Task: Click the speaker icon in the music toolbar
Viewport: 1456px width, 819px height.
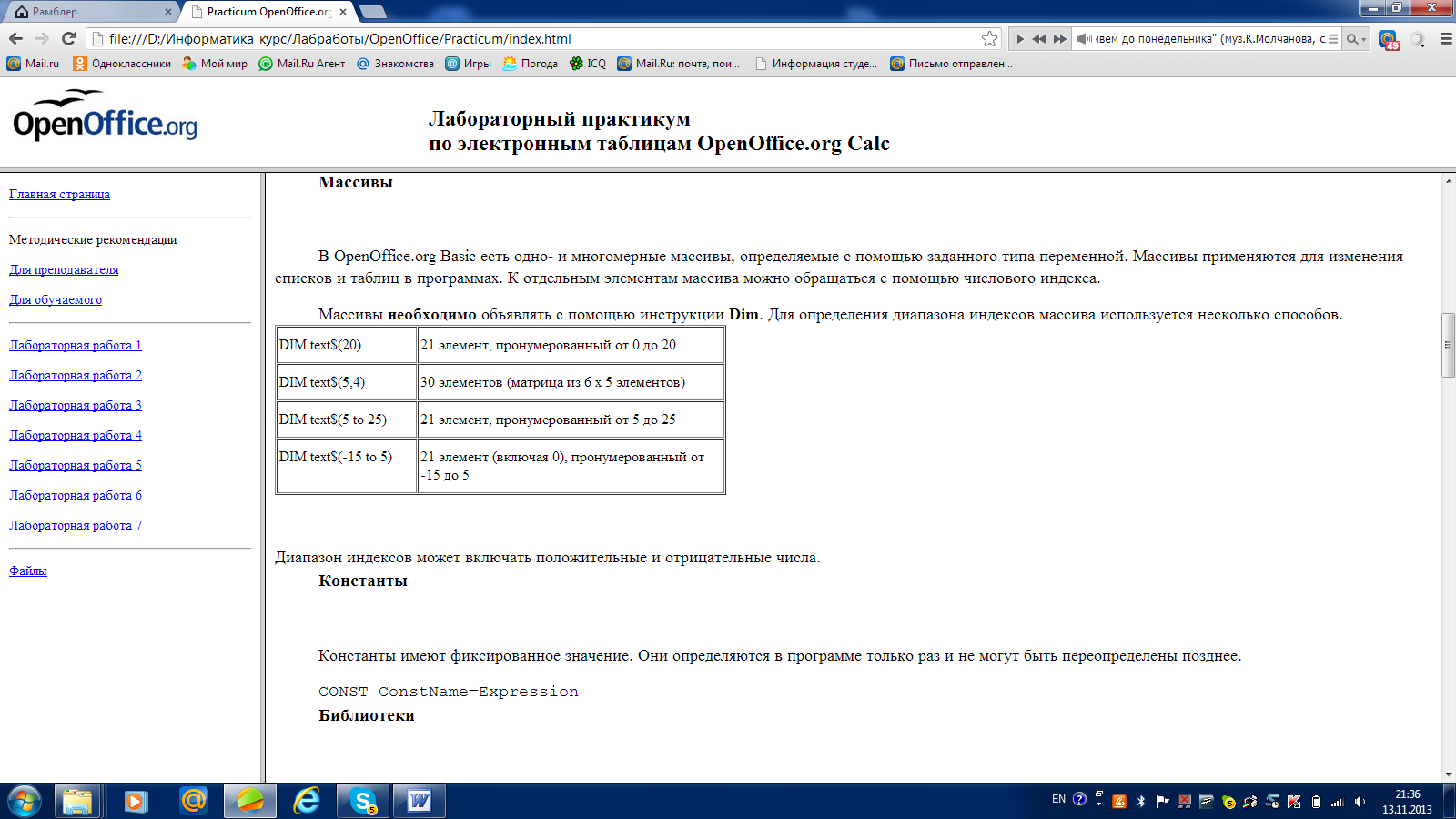Action: point(1083,39)
